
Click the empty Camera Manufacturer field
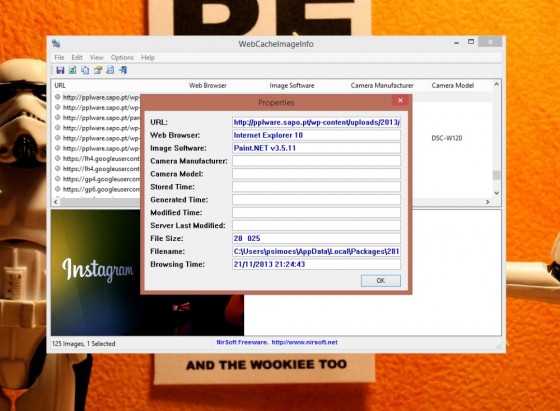(x=316, y=161)
